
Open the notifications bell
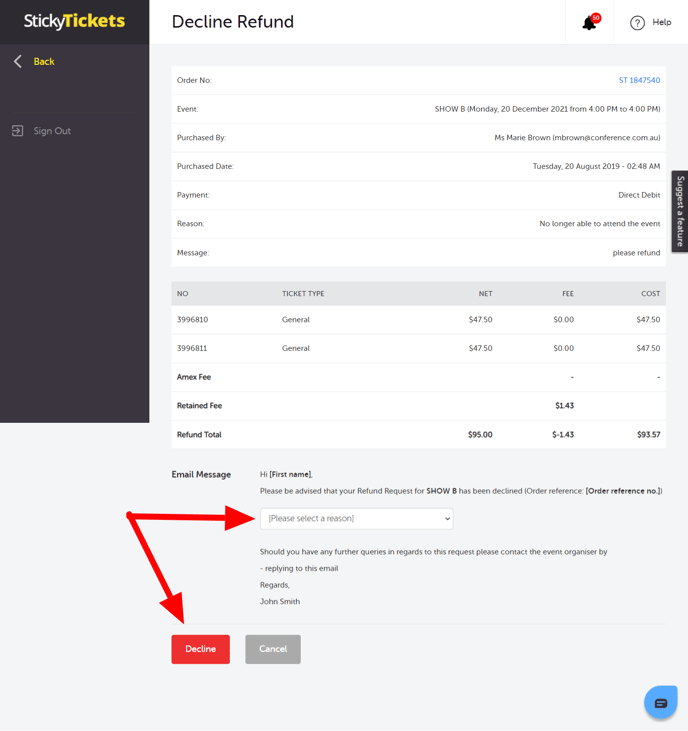point(589,23)
